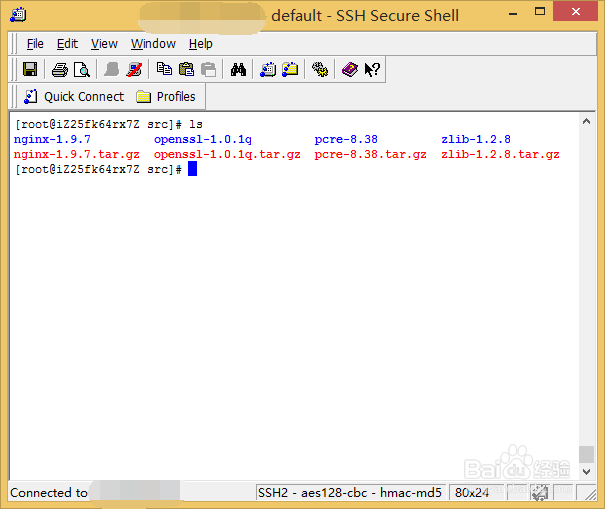Click the zlib-1.2.8 directory name
This screenshot has width=605, height=509.
(476, 139)
